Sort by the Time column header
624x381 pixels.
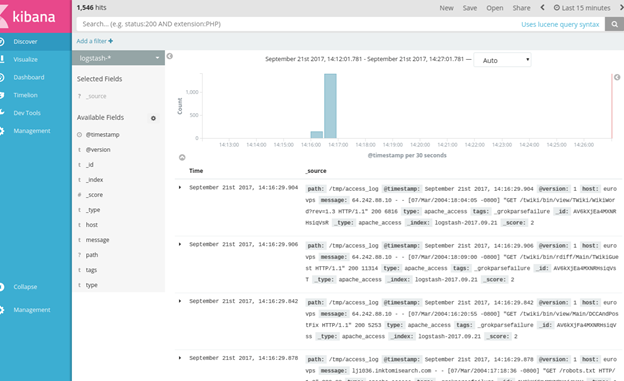tap(196, 171)
